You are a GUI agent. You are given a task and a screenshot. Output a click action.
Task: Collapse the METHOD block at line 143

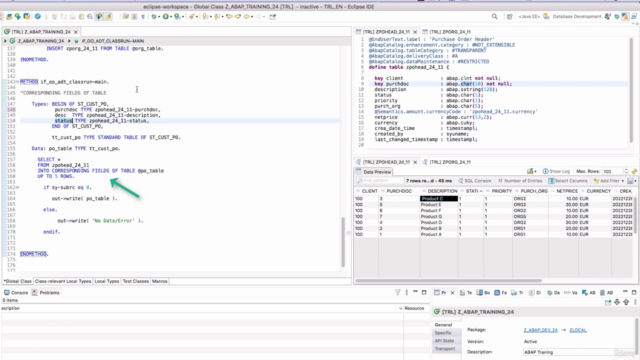[x=17, y=82]
